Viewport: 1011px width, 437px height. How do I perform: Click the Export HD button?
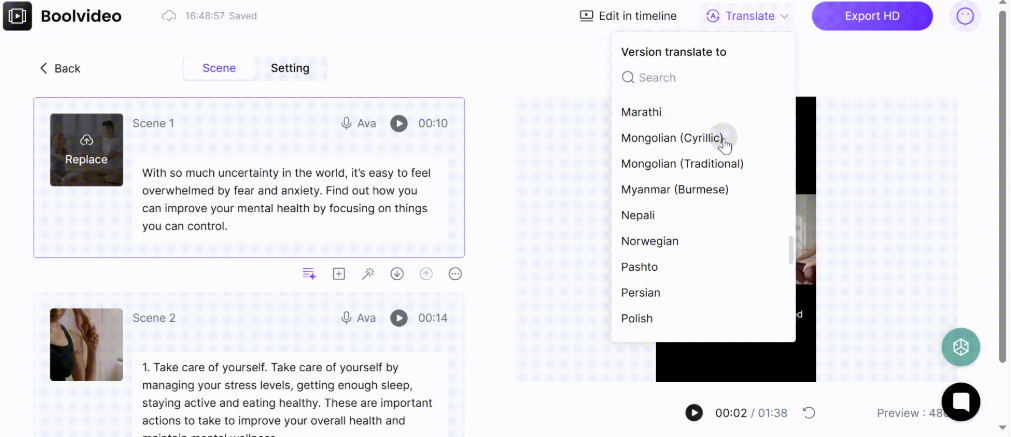pyautogui.click(x=872, y=16)
